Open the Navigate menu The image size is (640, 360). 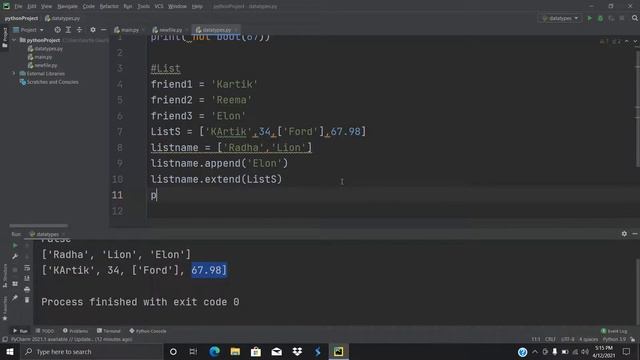pyautogui.click(x=67, y=7)
